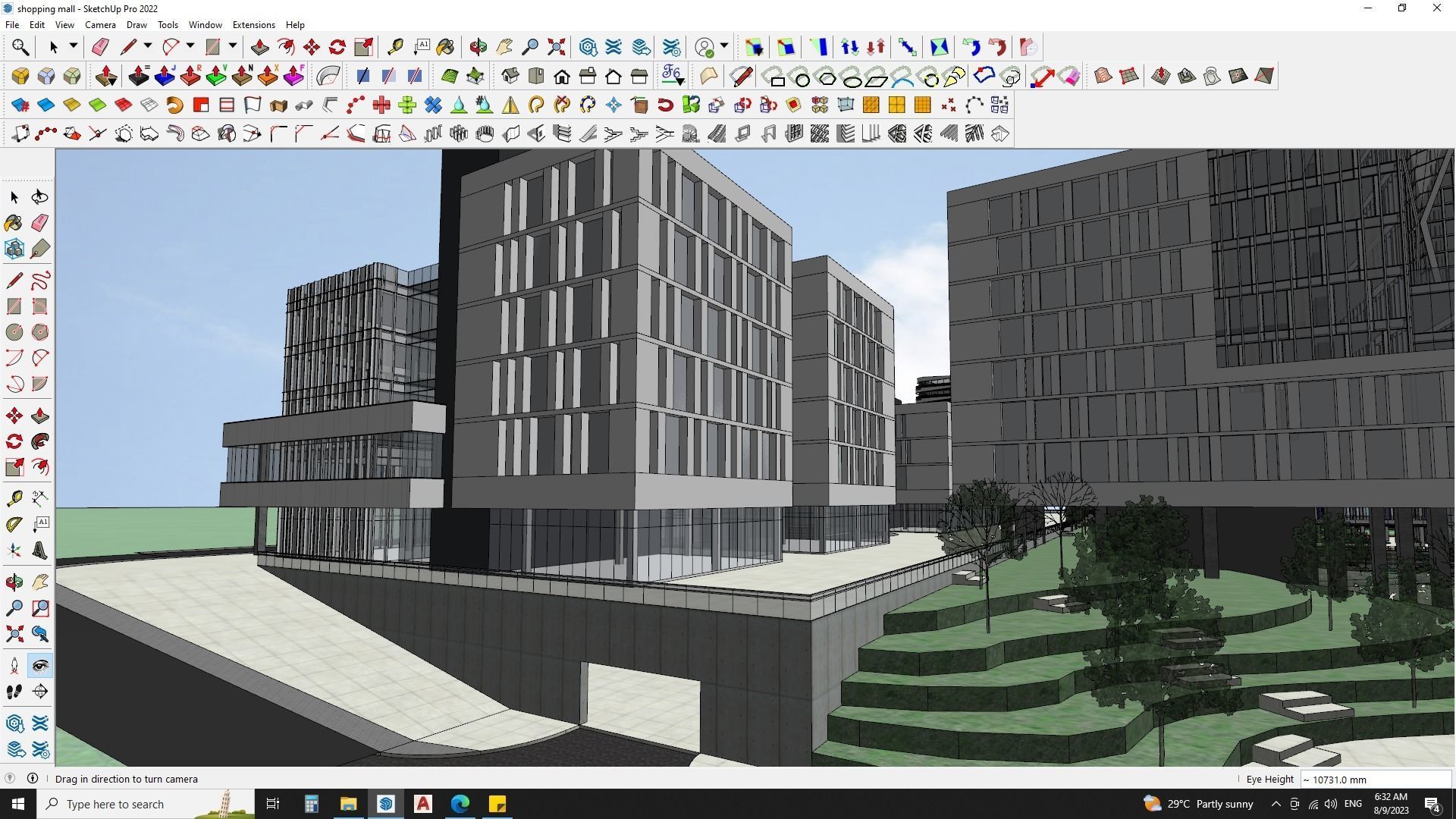Open the Extensions menu

click(x=253, y=25)
